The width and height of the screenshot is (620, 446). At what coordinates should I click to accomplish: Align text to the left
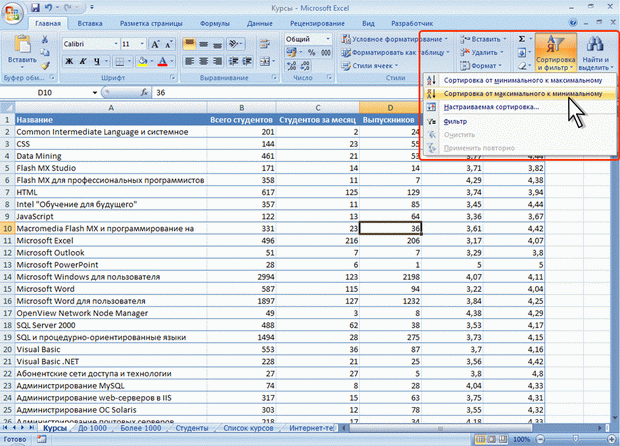[x=189, y=61]
